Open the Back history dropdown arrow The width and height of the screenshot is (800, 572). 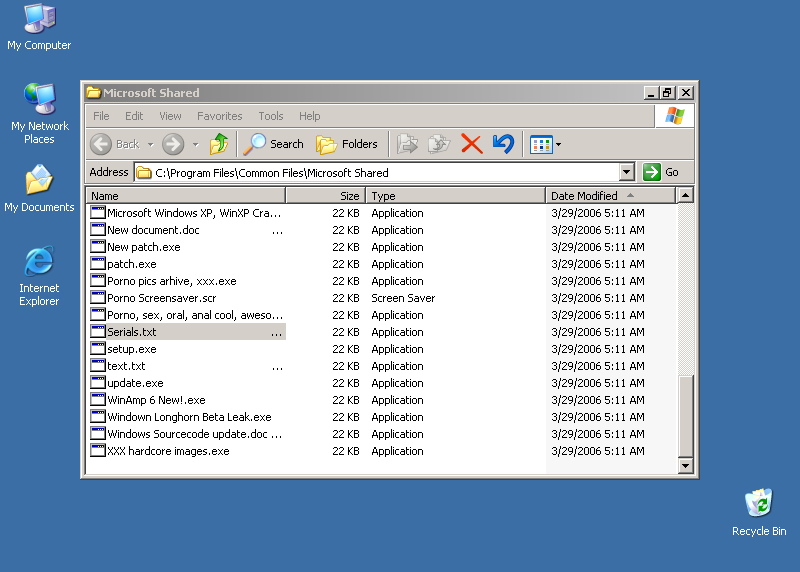[151, 145]
